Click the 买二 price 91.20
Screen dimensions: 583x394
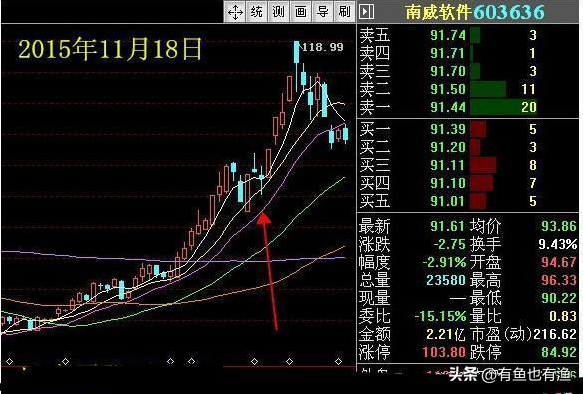coord(448,147)
